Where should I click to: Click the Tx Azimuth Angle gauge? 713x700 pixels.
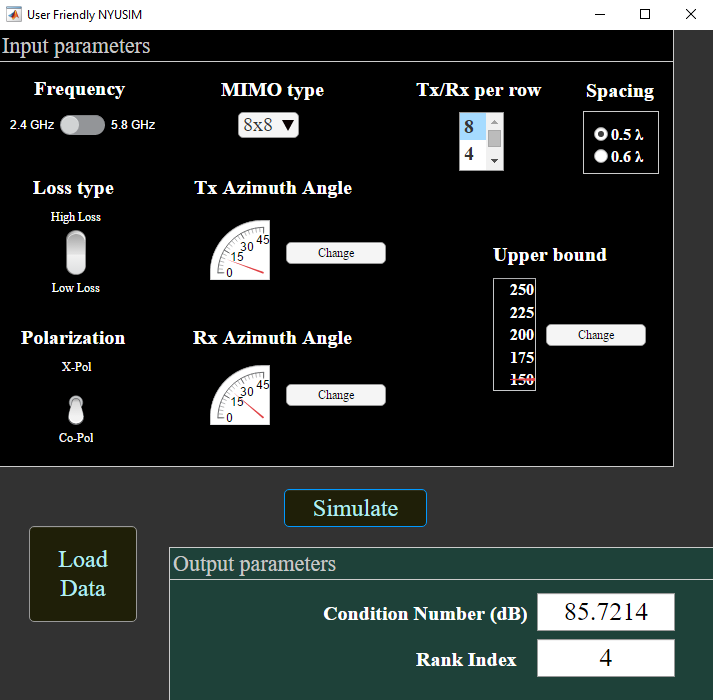click(x=240, y=250)
